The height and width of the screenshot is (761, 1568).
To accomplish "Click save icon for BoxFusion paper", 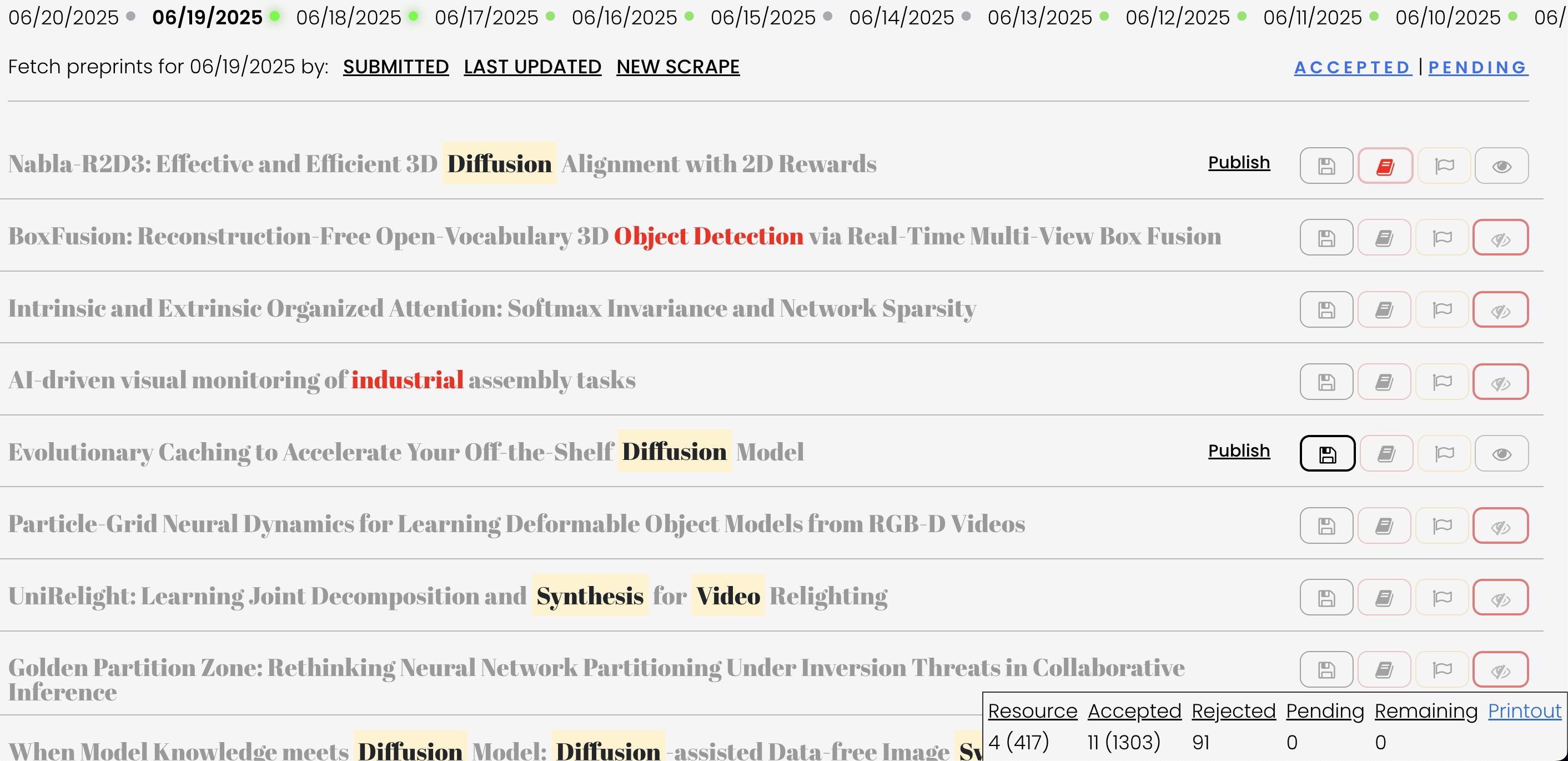I will coord(1326,237).
